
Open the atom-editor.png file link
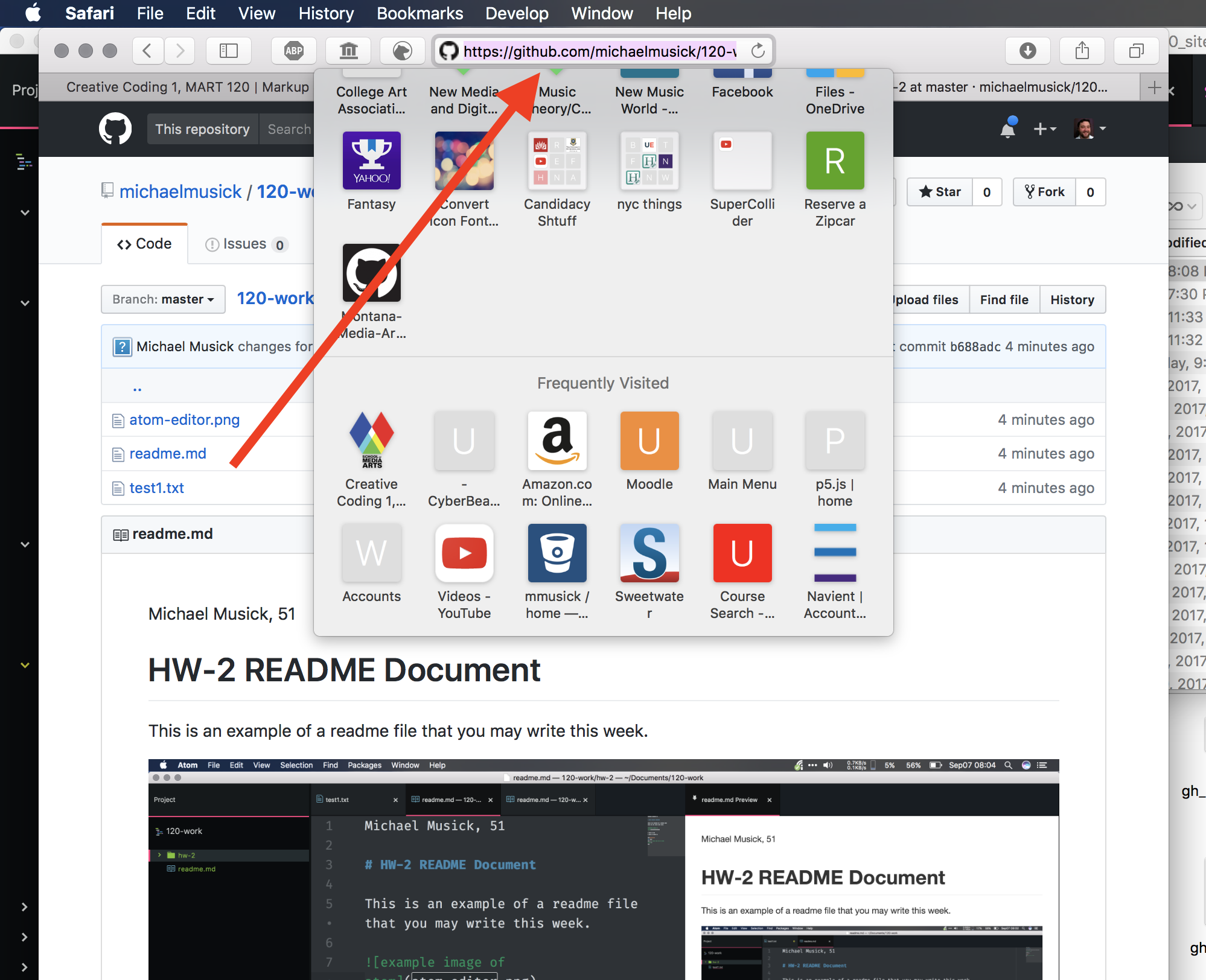(185, 419)
